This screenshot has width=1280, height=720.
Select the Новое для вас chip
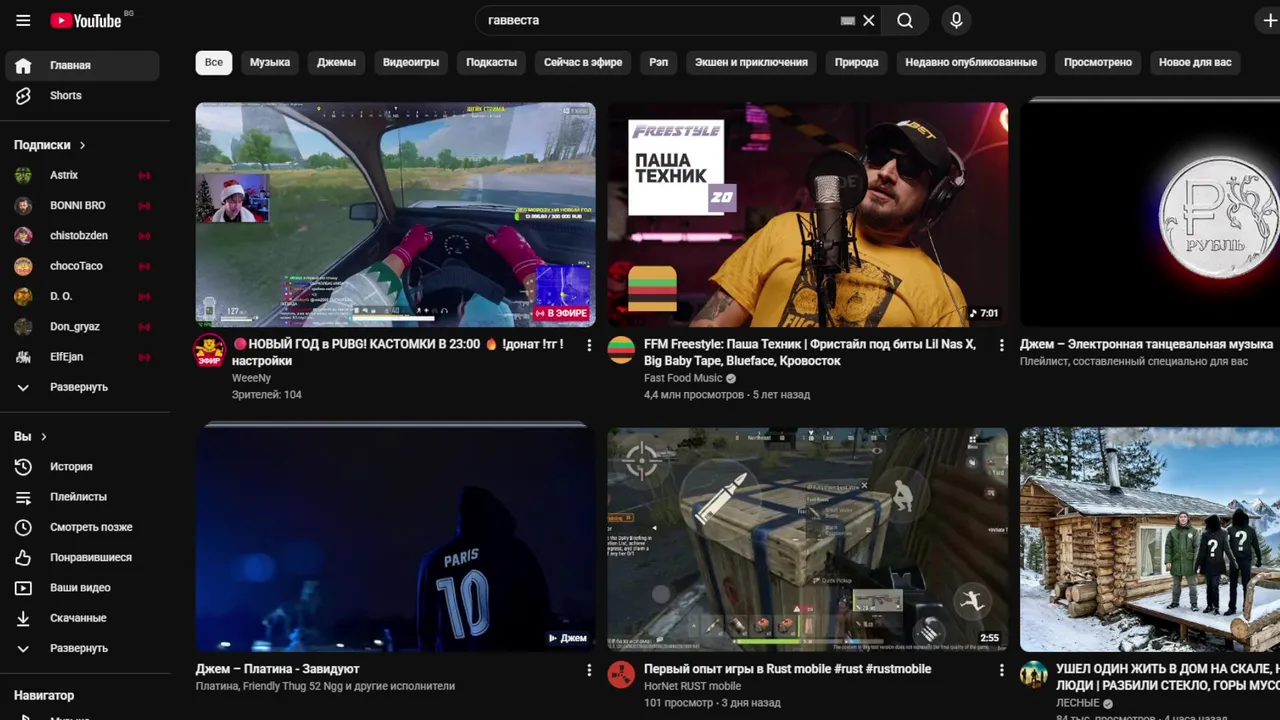click(x=1195, y=62)
